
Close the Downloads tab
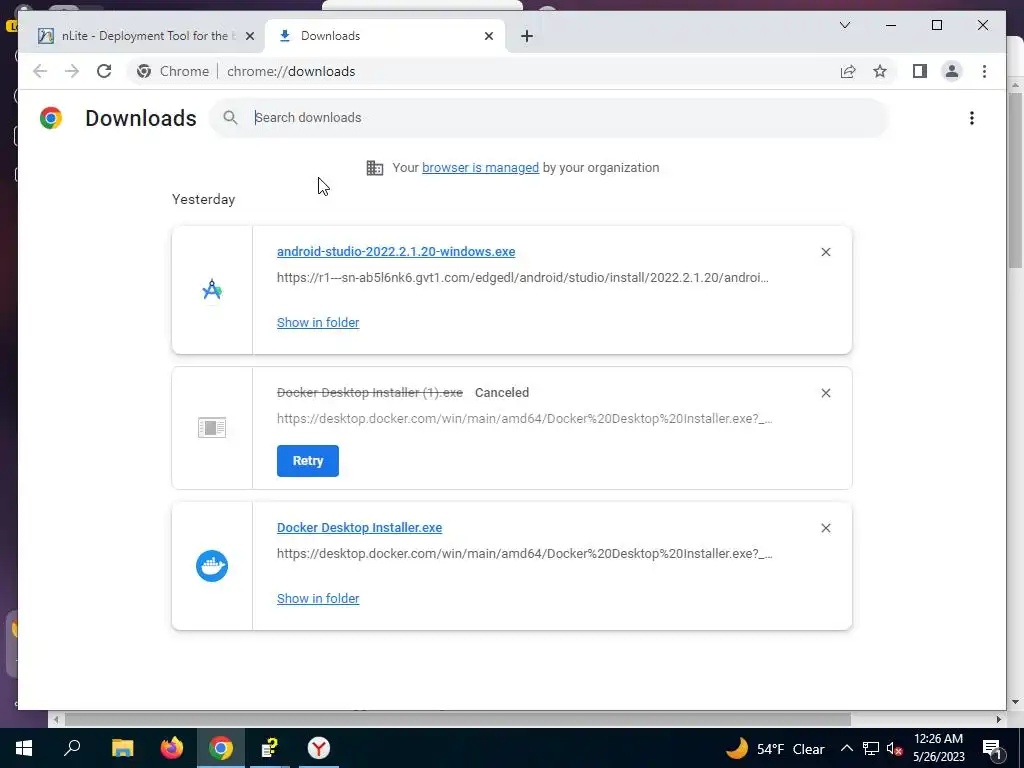pyautogui.click(x=488, y=36)
